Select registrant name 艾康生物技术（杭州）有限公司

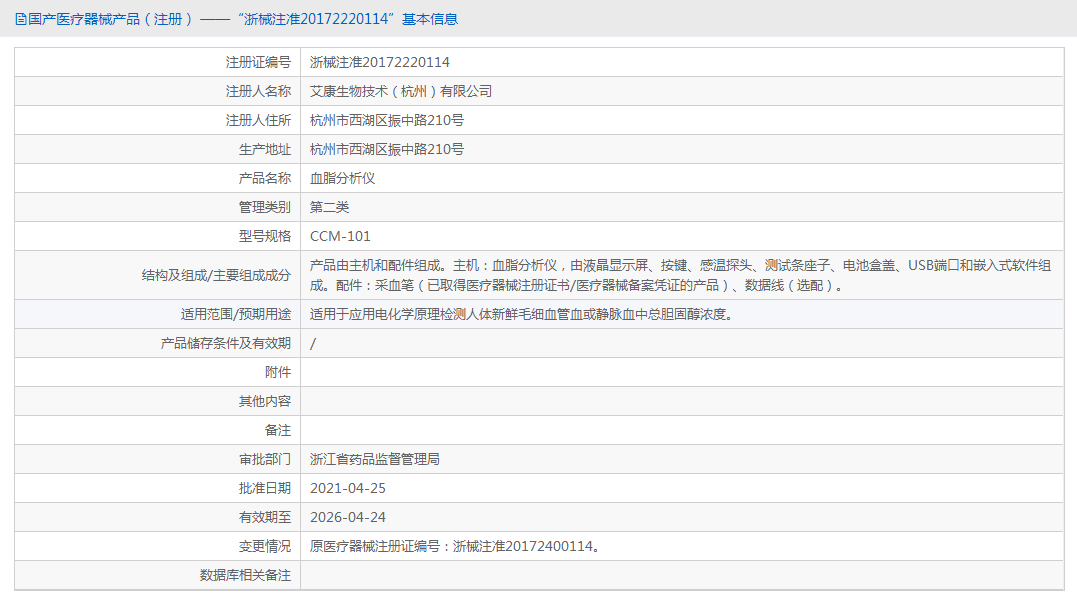(400, 91)
